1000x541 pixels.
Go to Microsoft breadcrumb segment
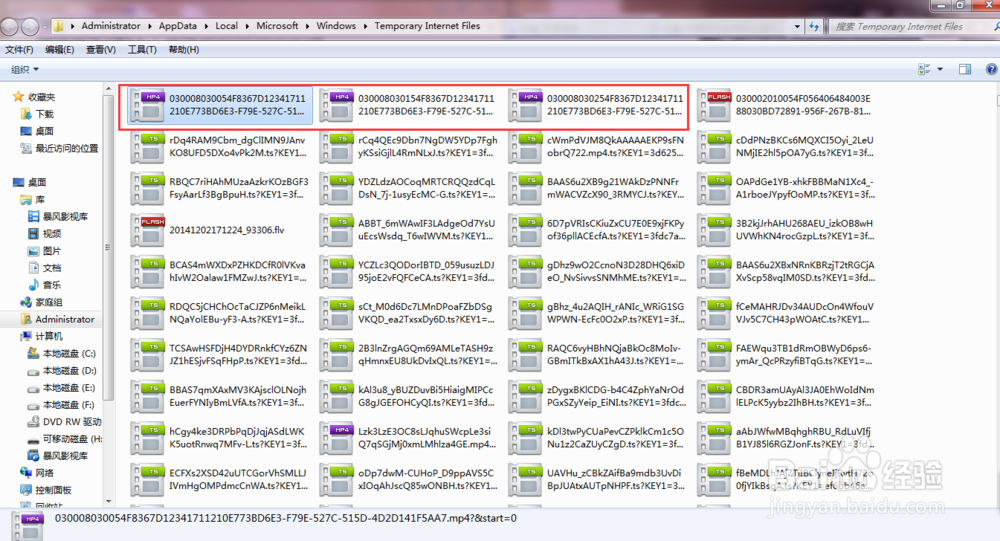click(277, 26)
